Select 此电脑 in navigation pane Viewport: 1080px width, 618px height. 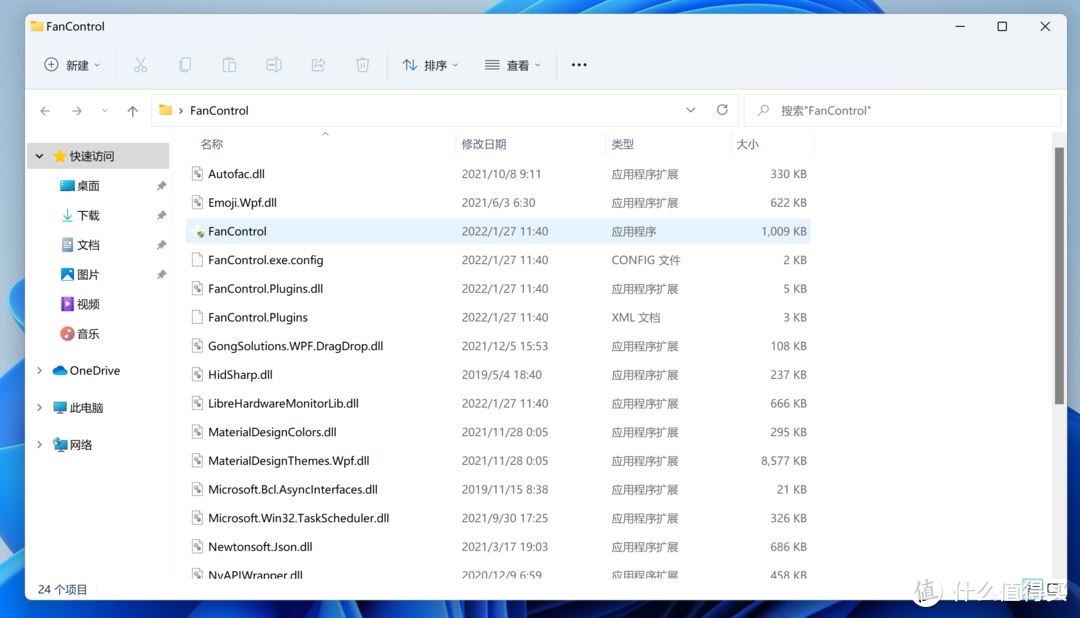(79, 407)
